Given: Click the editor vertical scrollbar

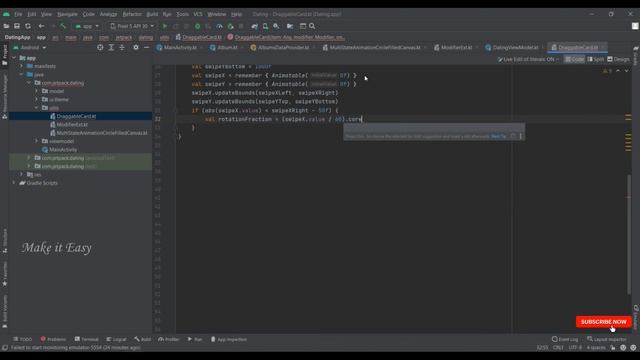Looking at the screenshot, I should click(629, 234).
